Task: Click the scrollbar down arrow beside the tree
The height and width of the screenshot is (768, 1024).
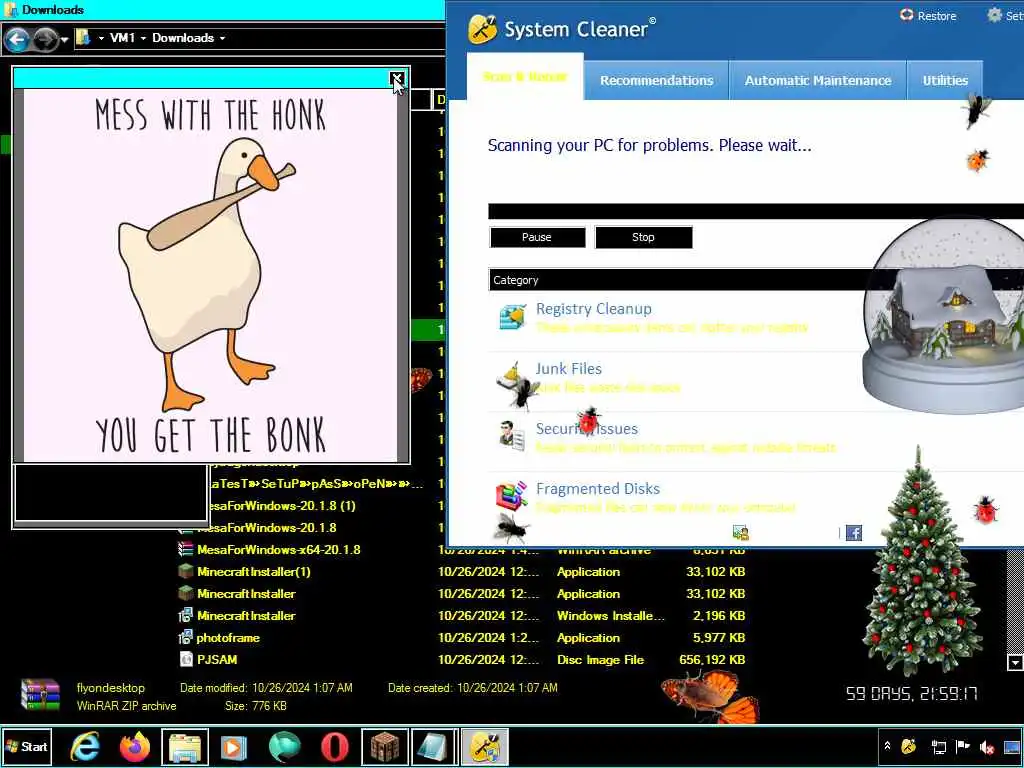Action: coord(1015,662)
